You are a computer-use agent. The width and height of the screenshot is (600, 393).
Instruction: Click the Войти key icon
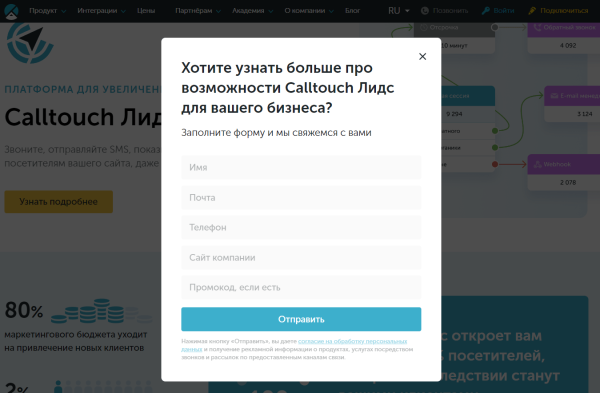[x=486, y=11]
